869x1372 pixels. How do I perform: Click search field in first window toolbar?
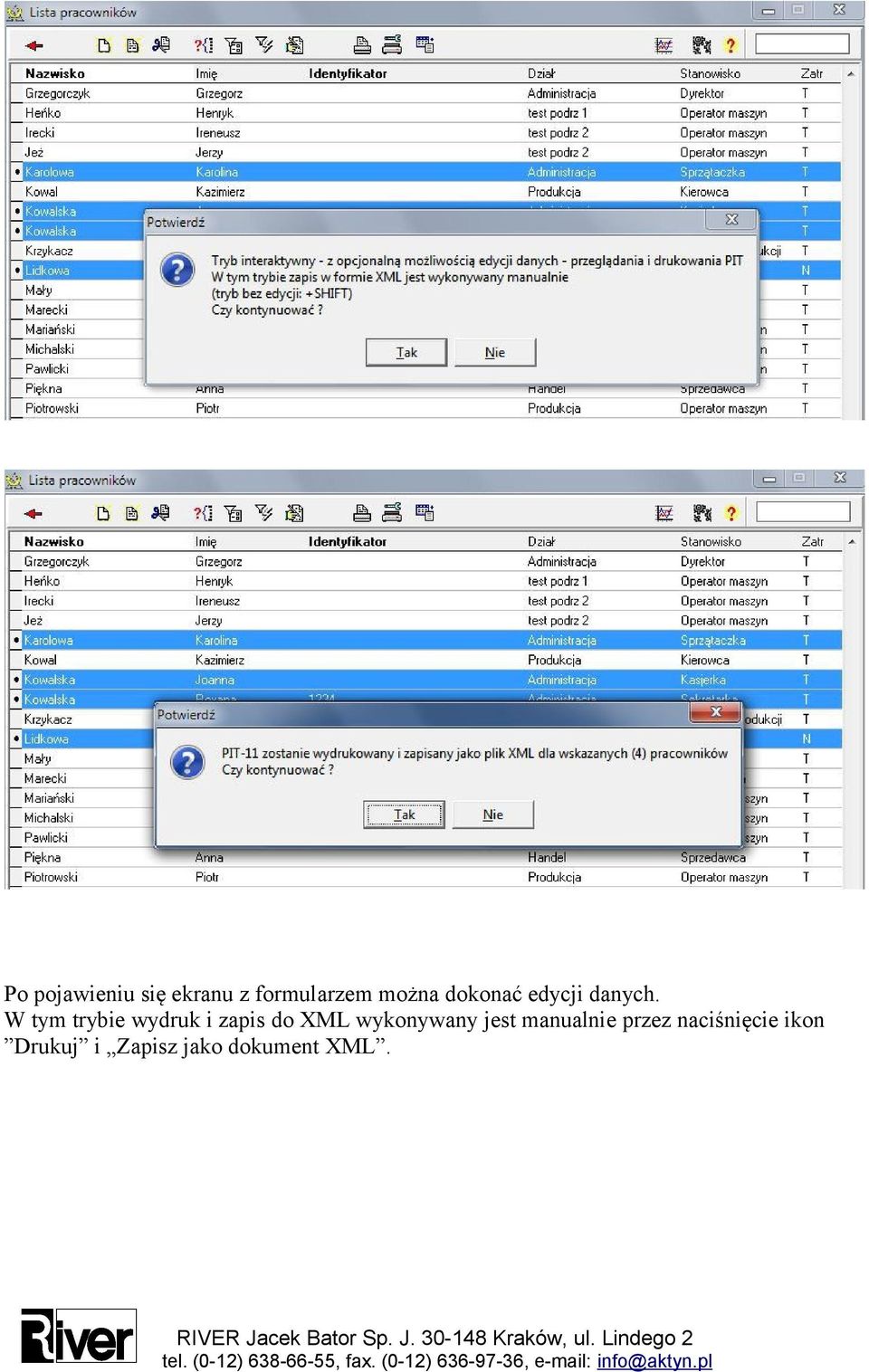pos(802,43)
